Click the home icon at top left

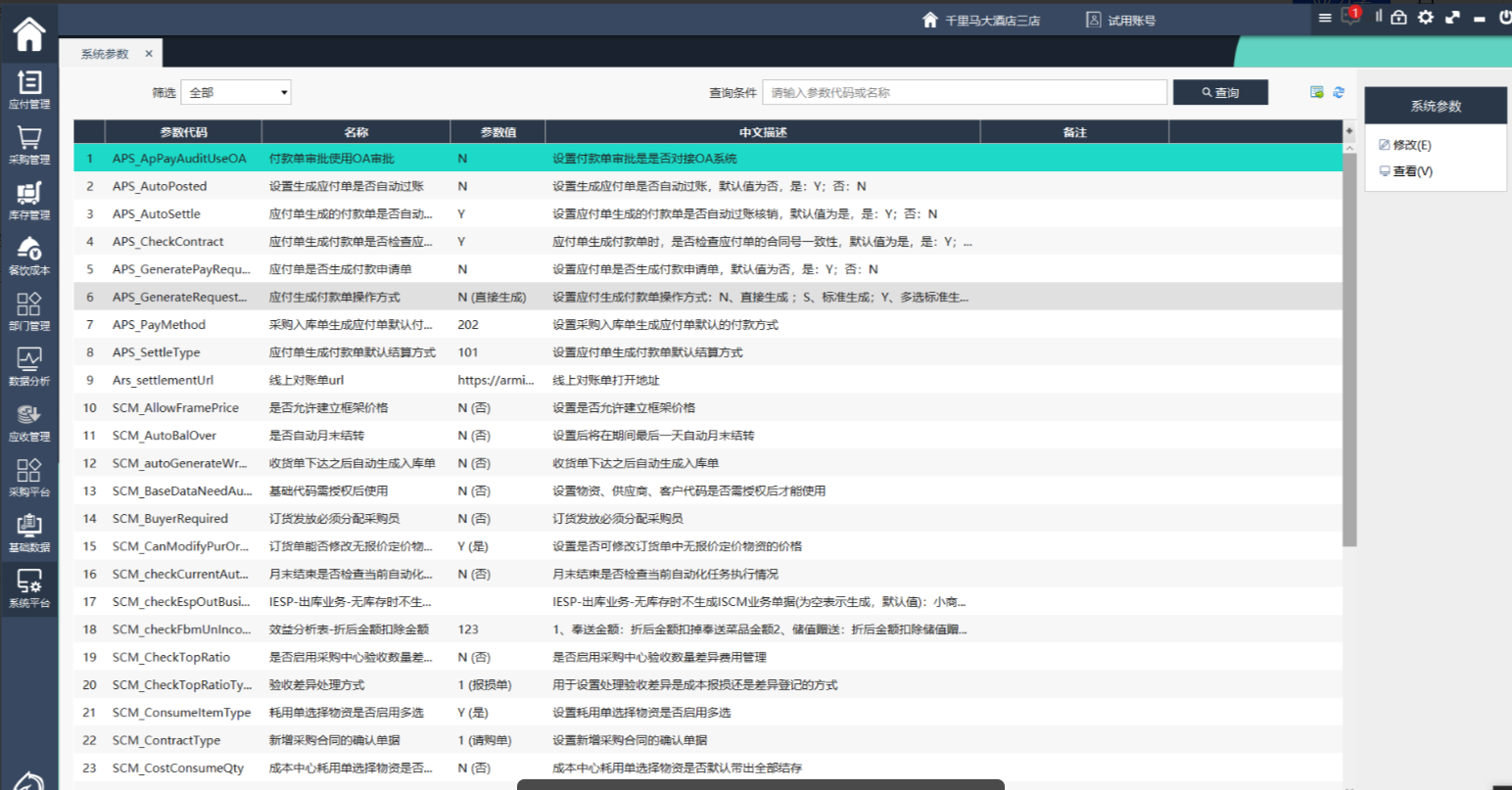click(29, 33)
